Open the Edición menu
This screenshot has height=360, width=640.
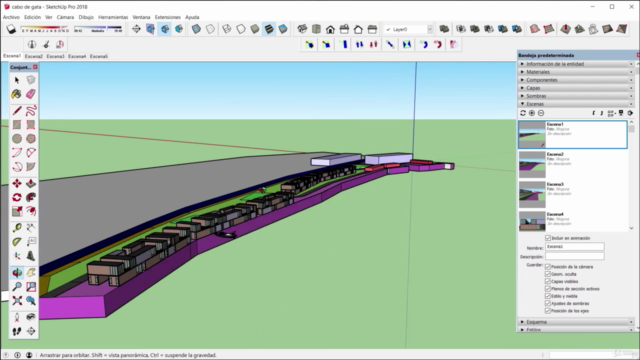tap(32, 17)
